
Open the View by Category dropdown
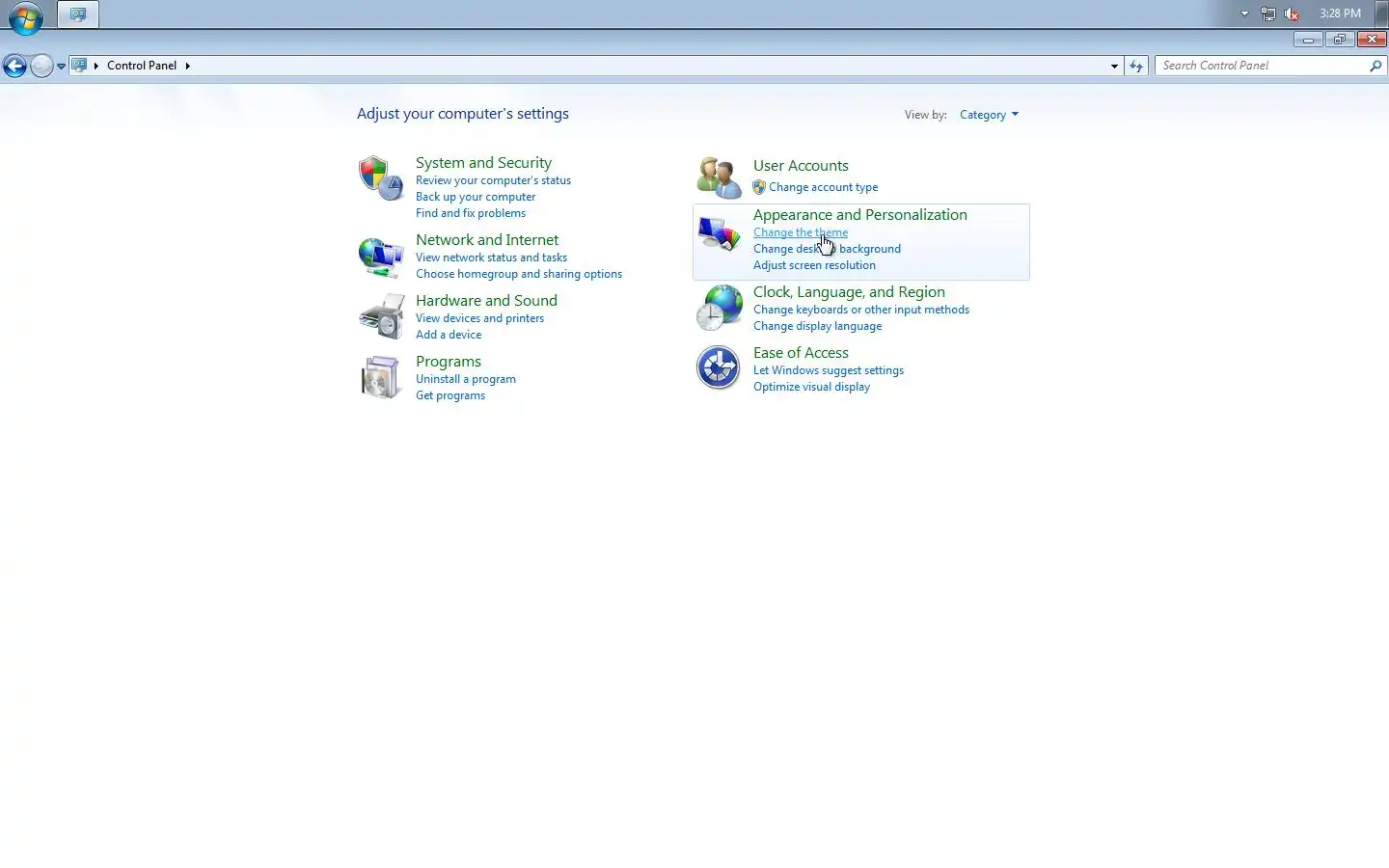pyautogui.click(x=989, y=115)
